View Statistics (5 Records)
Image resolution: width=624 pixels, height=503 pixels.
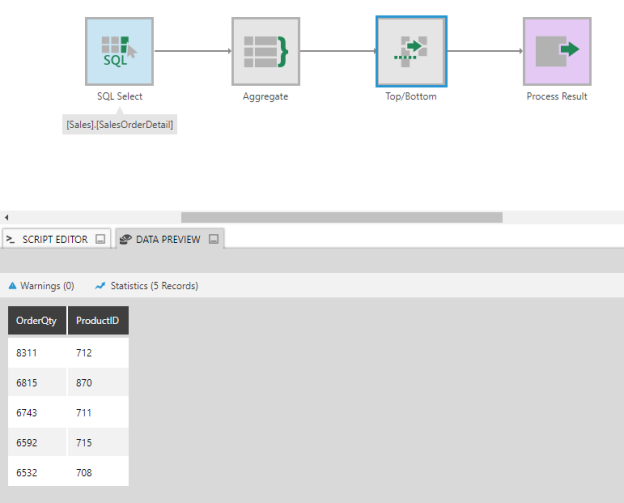click(x=146, y=286)
